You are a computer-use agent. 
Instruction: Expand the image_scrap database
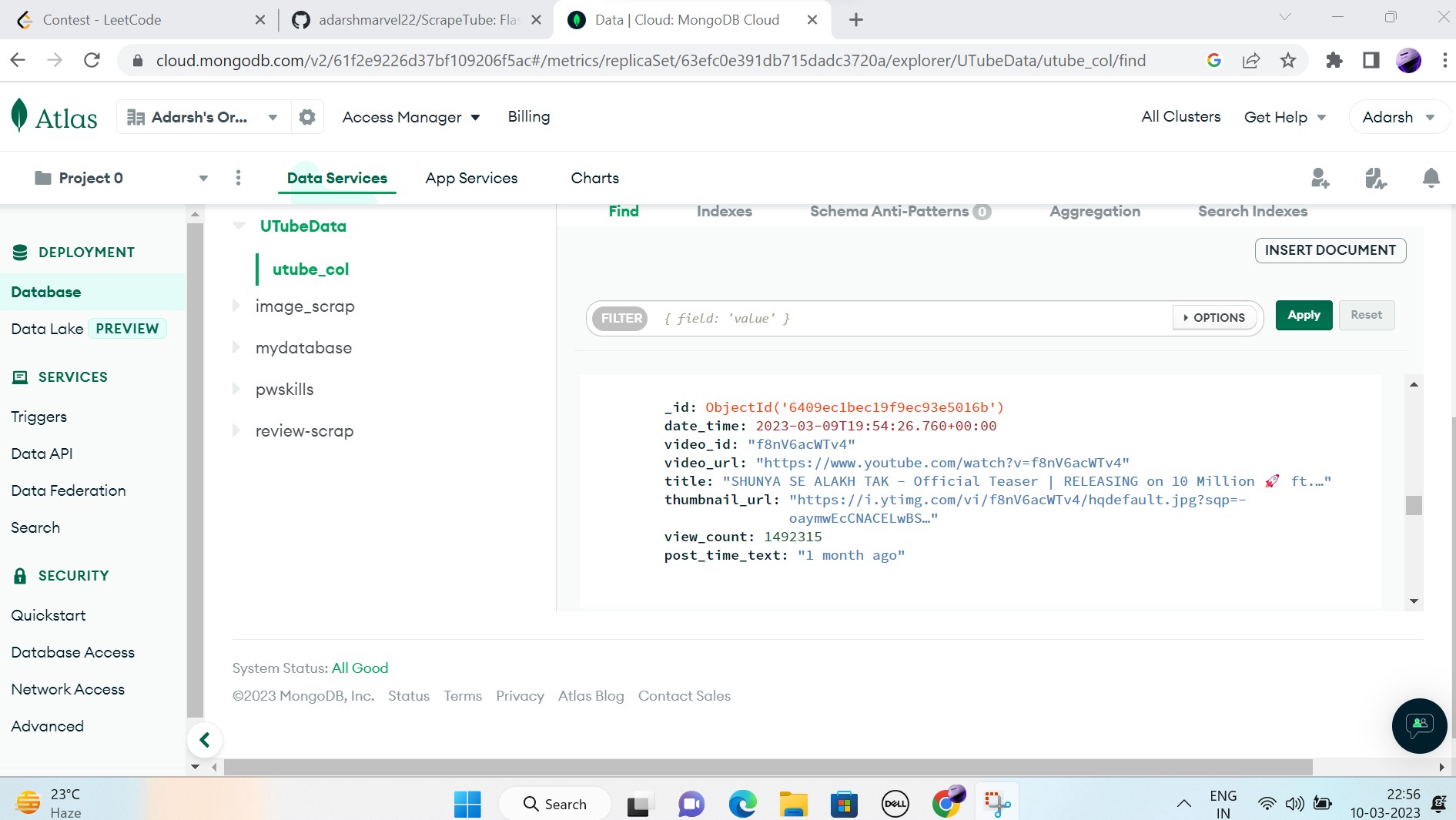[x=236, y=306]
